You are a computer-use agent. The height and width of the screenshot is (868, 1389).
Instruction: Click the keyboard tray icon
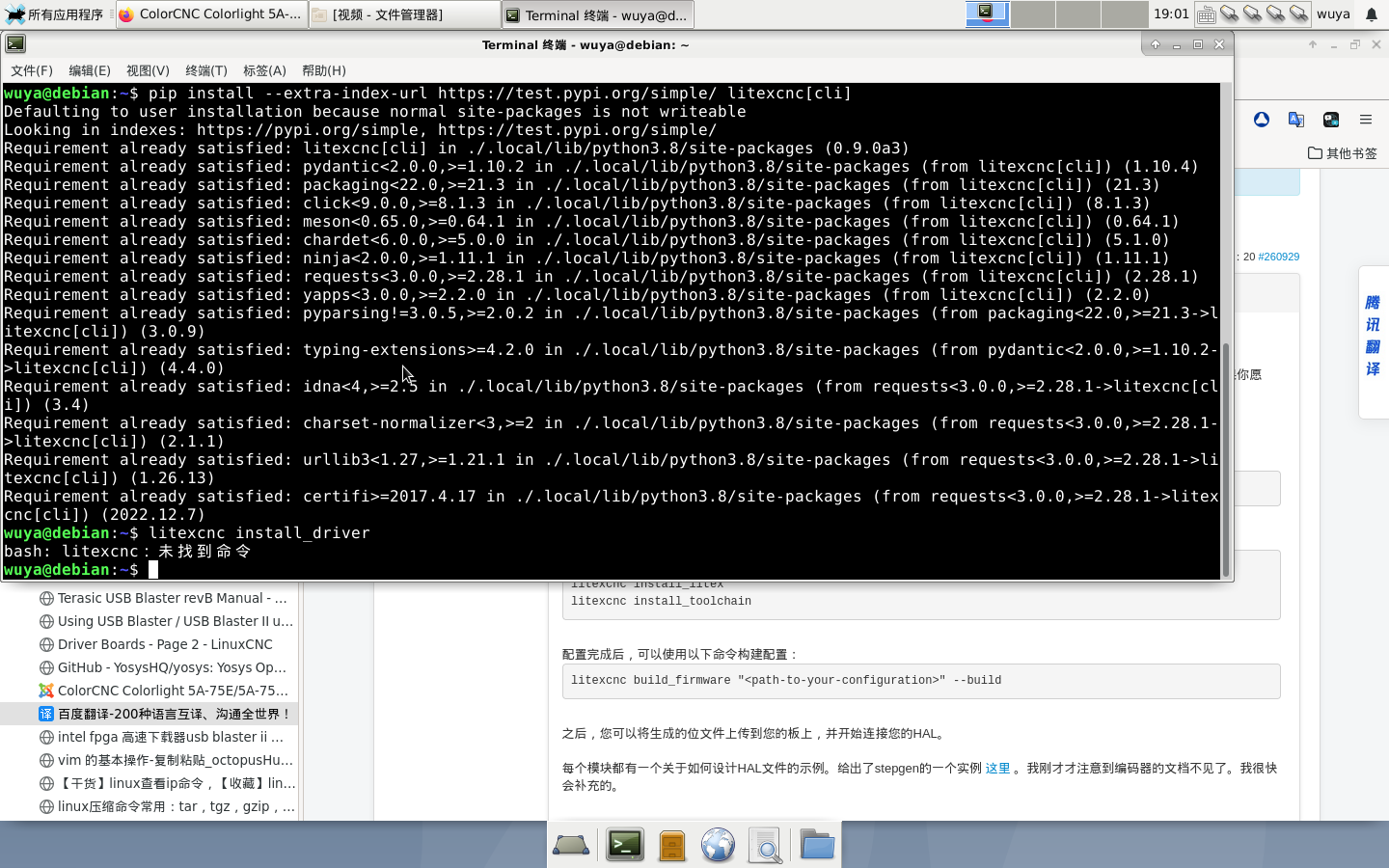1206,14
